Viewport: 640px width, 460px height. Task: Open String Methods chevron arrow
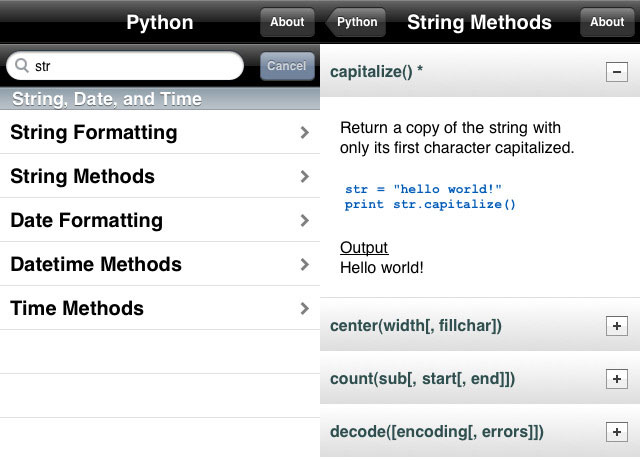click(x=304, y=176)
